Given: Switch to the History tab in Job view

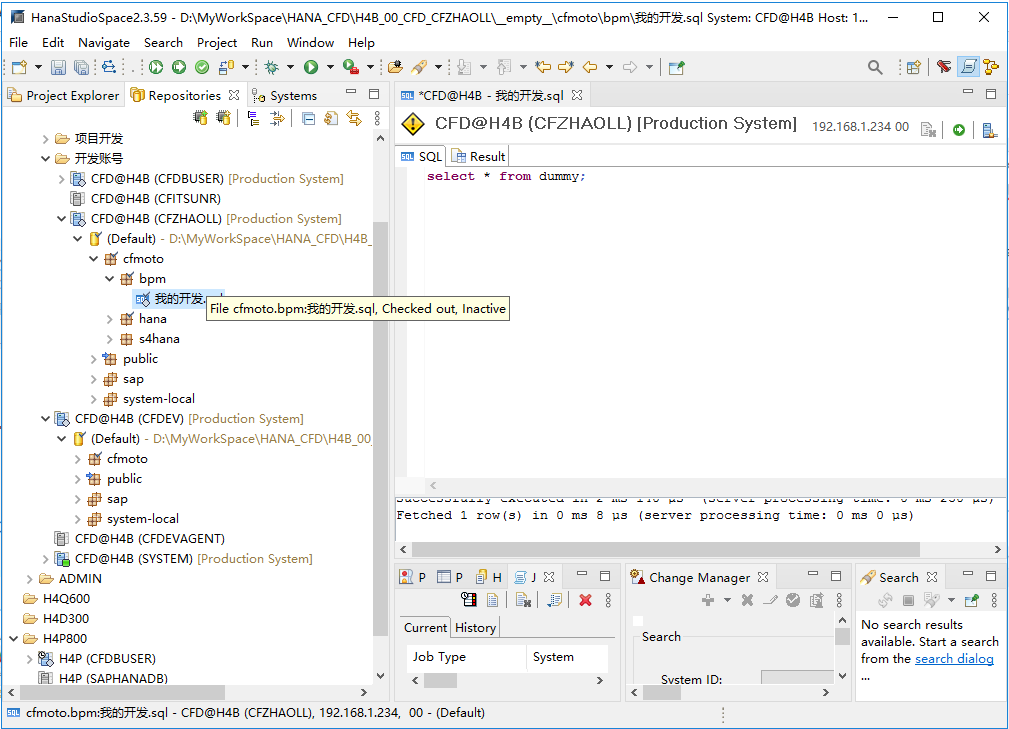Looking at the screenshot, I should (476, 627).
